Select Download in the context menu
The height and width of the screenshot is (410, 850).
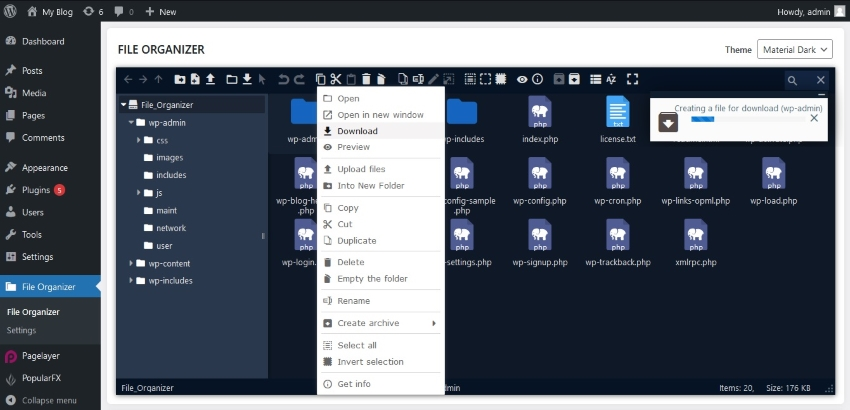pyautogui.click(x=381, y=131)
